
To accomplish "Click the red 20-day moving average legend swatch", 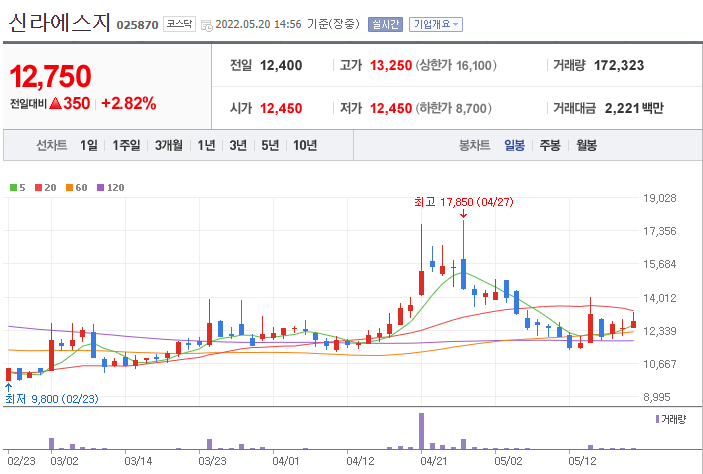I will (39, 187).
